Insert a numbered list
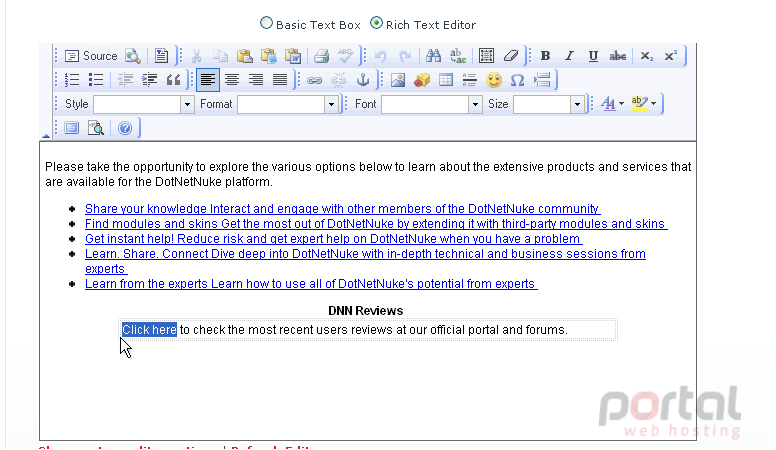776x450 pixels. [x=72, y=80]
